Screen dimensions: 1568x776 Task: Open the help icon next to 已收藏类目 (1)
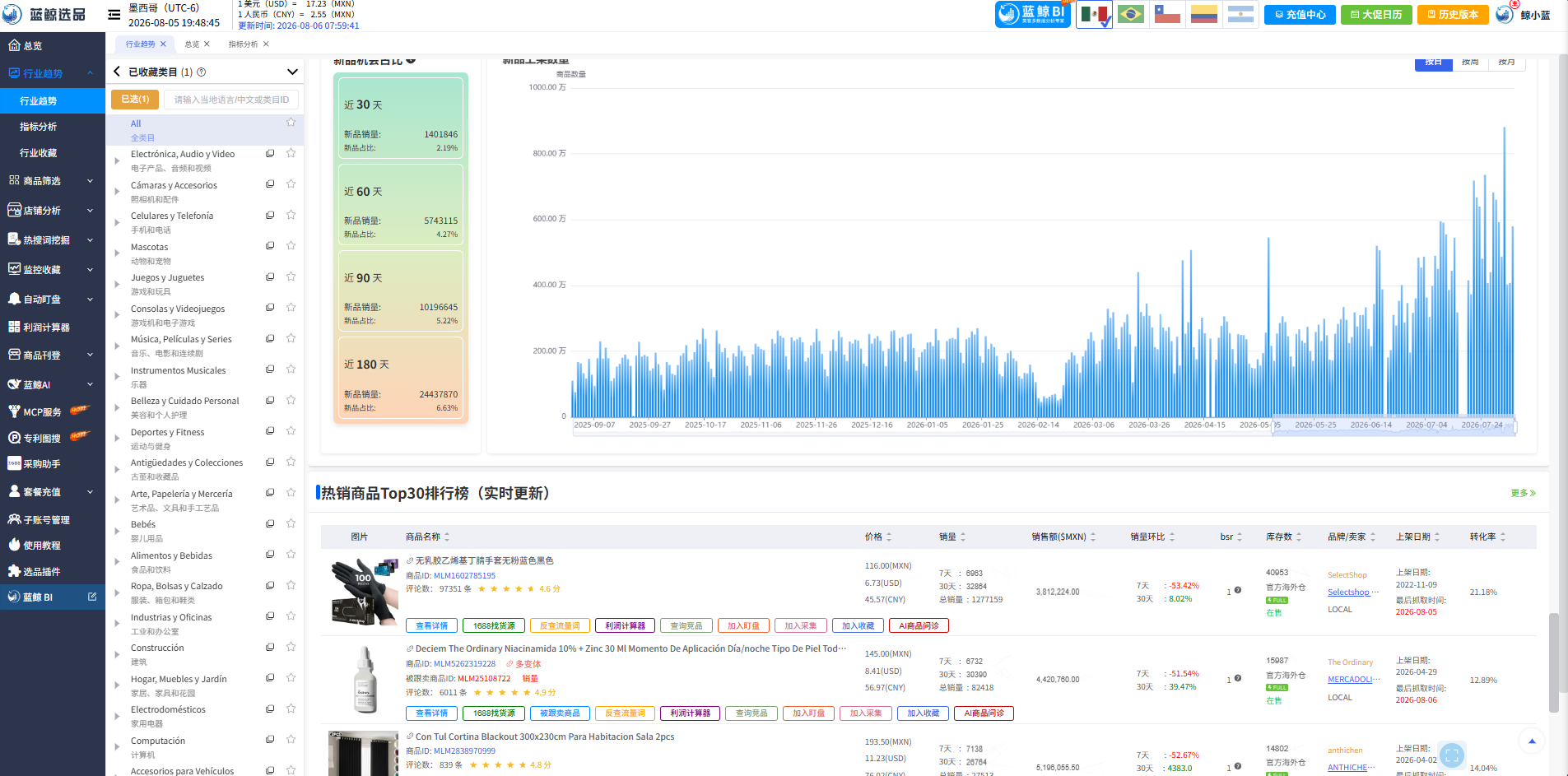pyautogui.click(x=202, y=72)
